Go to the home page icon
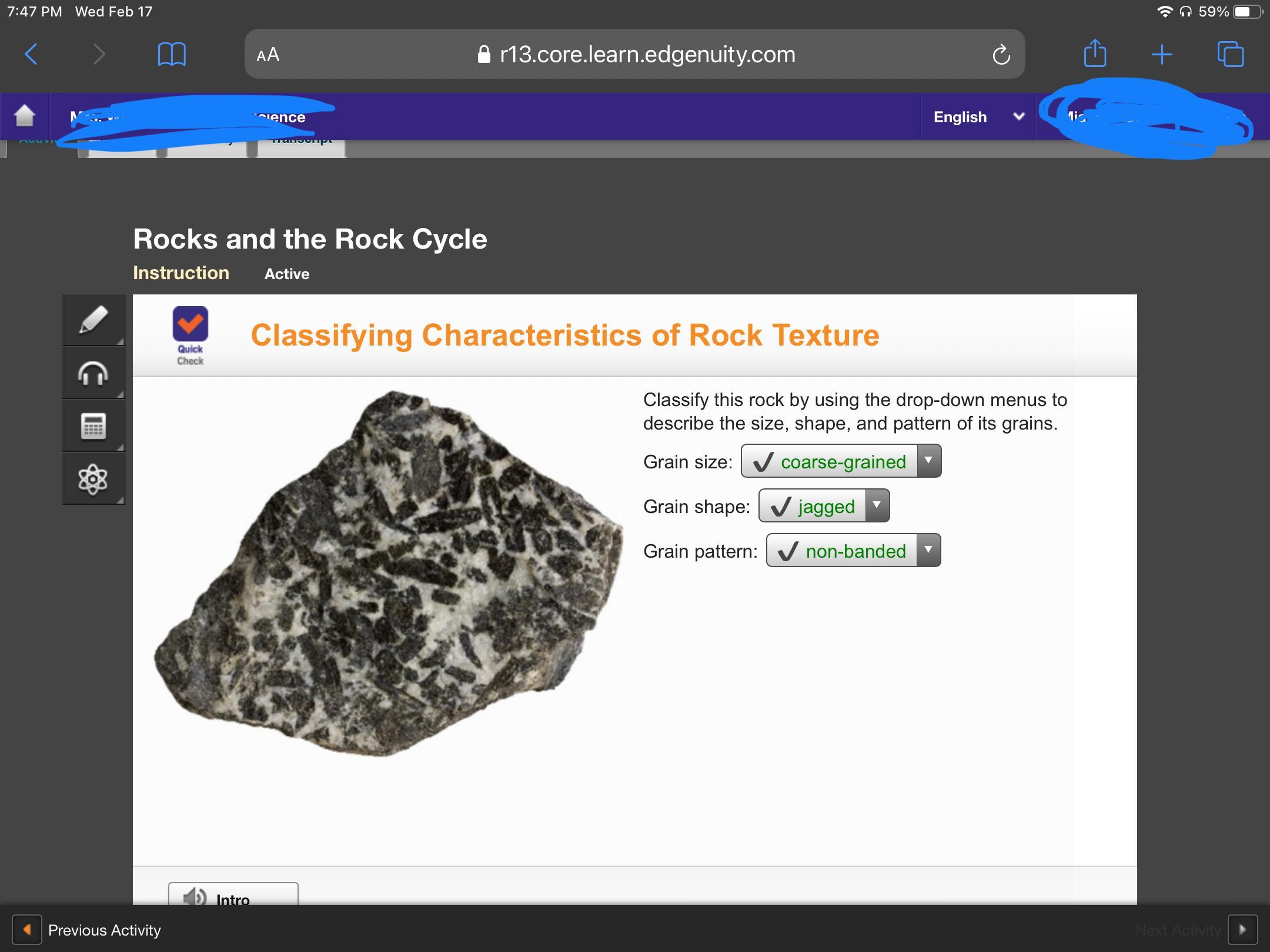 coord(25,116)
